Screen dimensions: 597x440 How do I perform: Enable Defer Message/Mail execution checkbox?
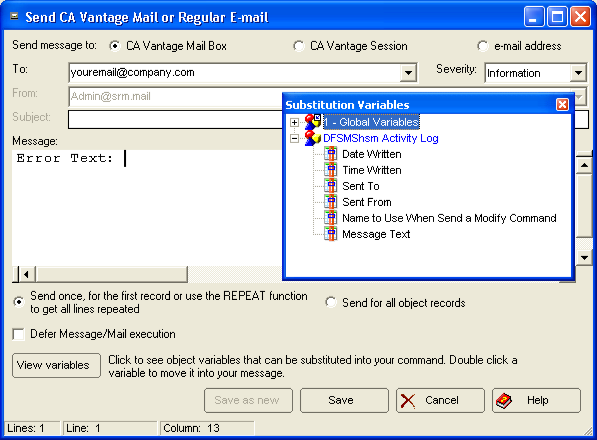tap(18, 334)
